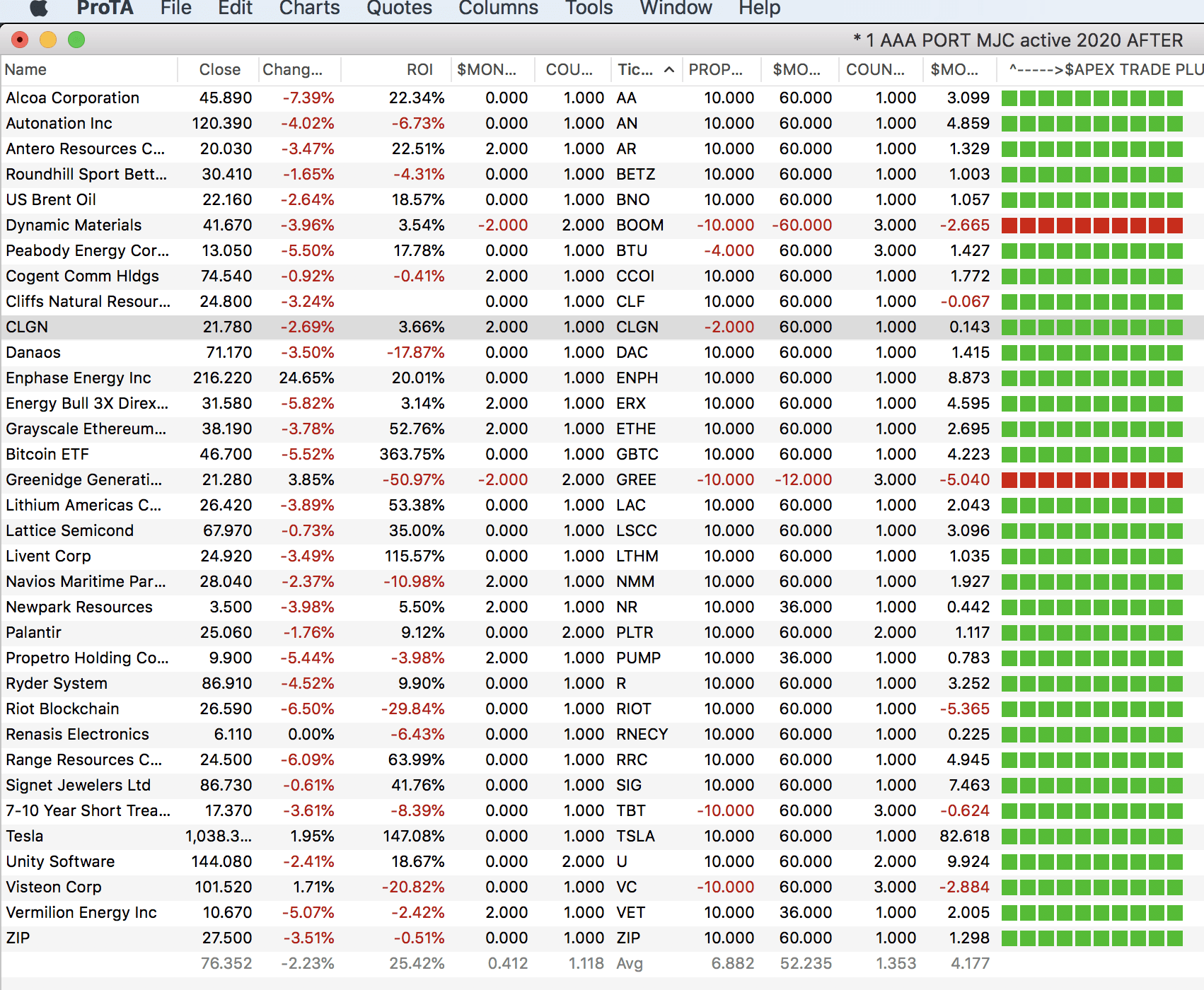Select the Range Resources C... row

pyautogui.click(x=602, y=760)
